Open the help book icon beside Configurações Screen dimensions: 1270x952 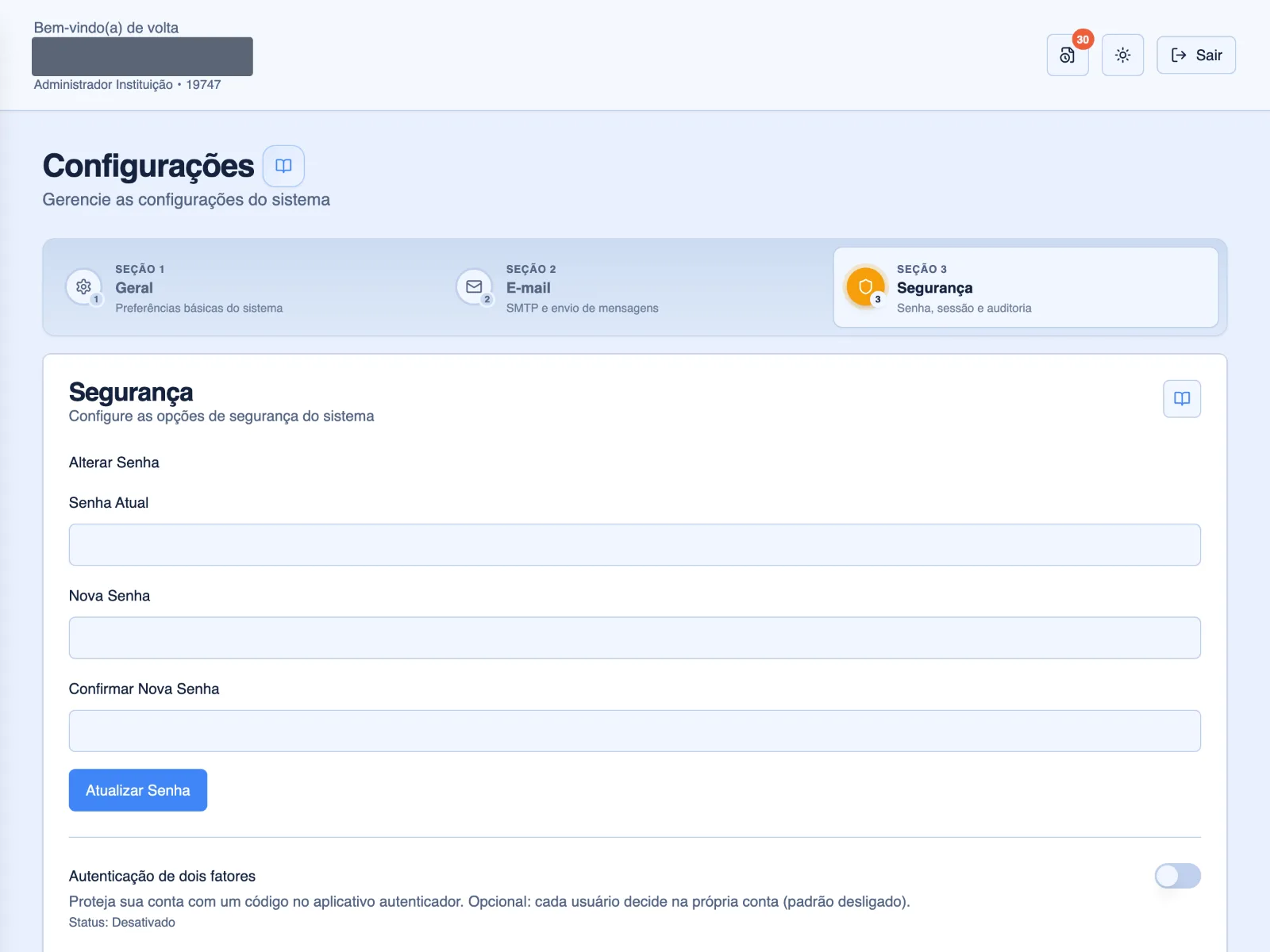283,166
